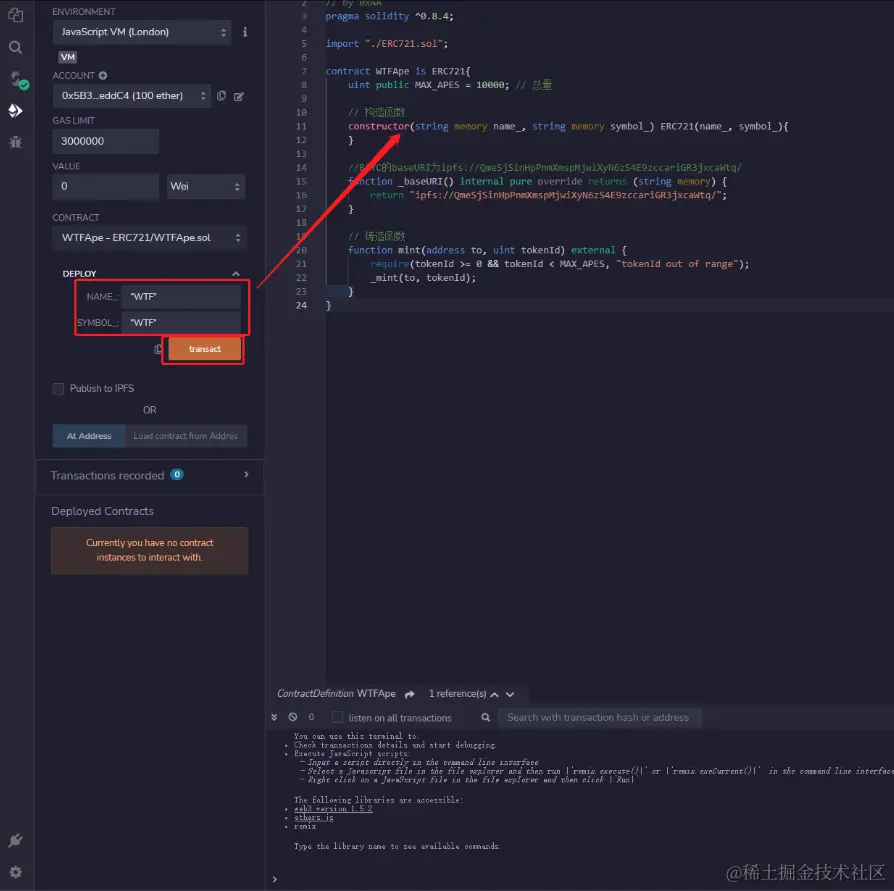Image resolution: width=894 pixels, height=891 pixels.
Task: Expand the Transactions recorded section
Action: (246, 475)
